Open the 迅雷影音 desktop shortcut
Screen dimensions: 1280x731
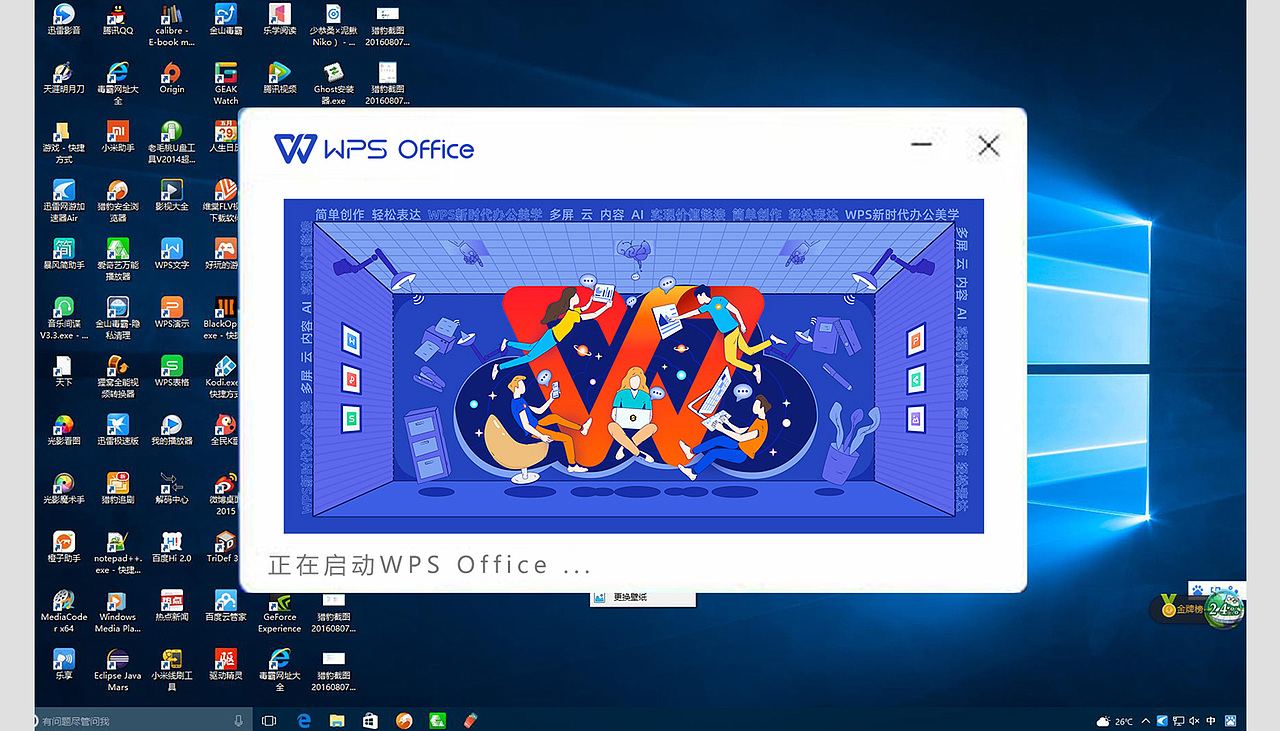(x=64, y=19)
